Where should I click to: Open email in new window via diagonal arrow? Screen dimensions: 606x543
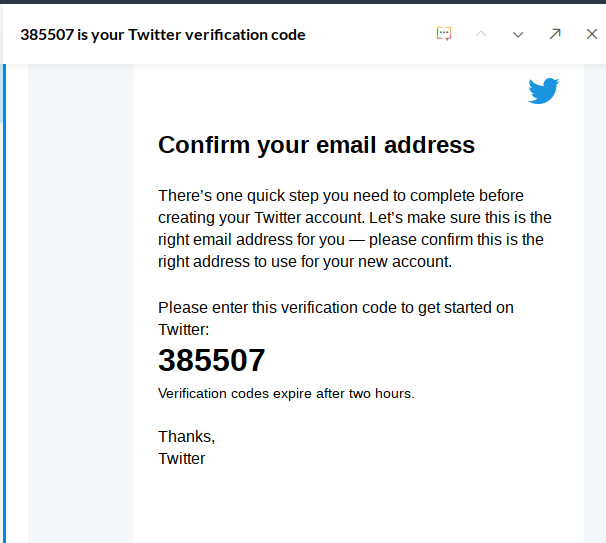point(555,34)
